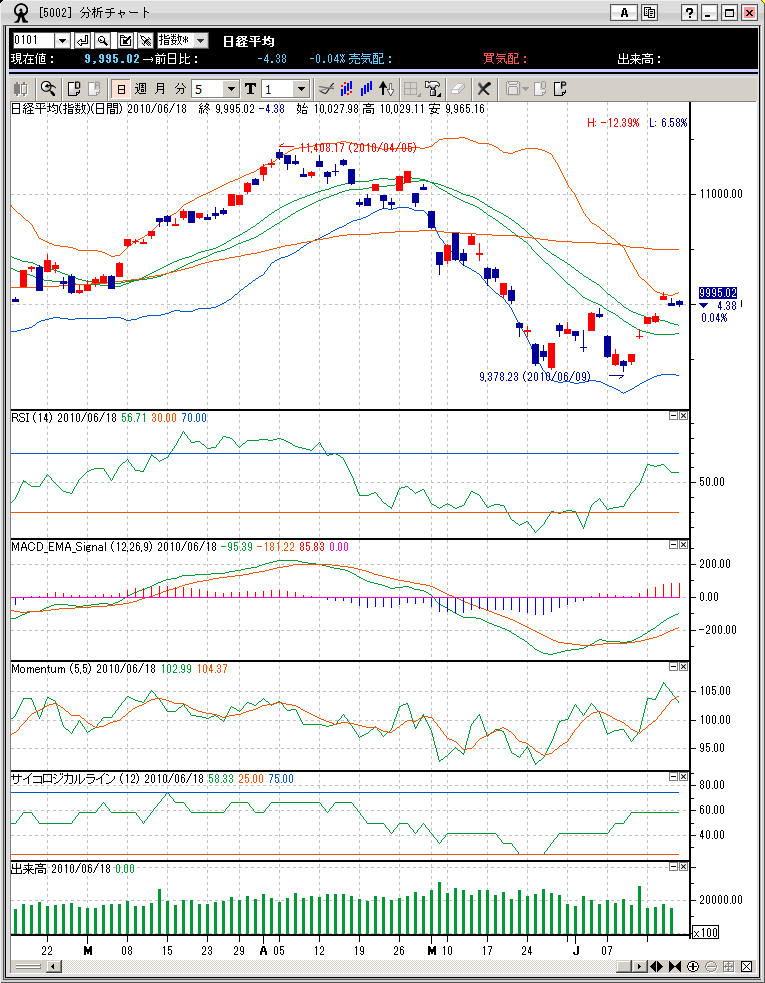This screenshot has width=765, height=983.
Task: Click the 'A' button in title bar
Action: click(x=623, y=13)
